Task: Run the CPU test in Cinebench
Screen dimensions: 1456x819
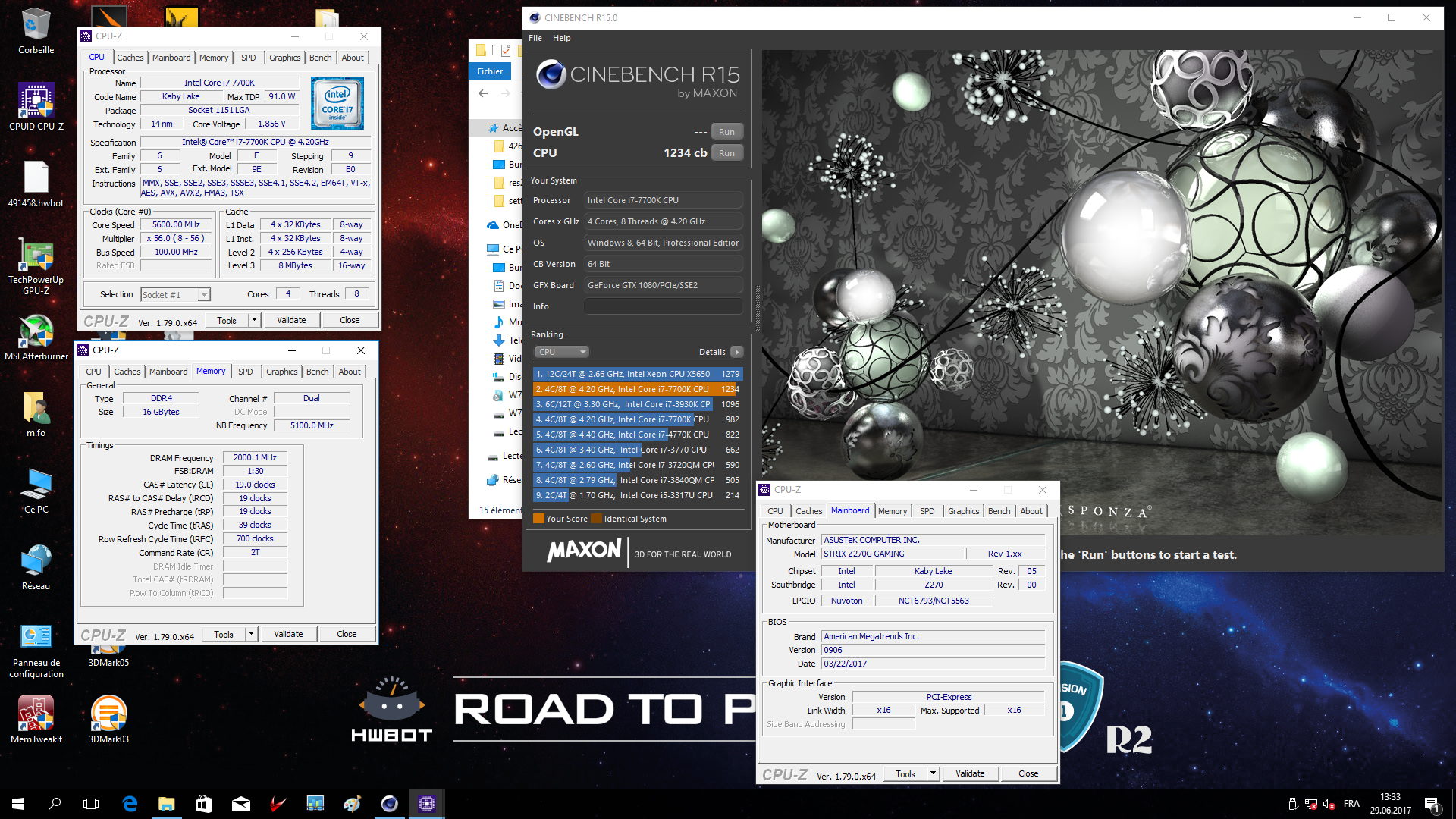Action: [x=726, y=153]
